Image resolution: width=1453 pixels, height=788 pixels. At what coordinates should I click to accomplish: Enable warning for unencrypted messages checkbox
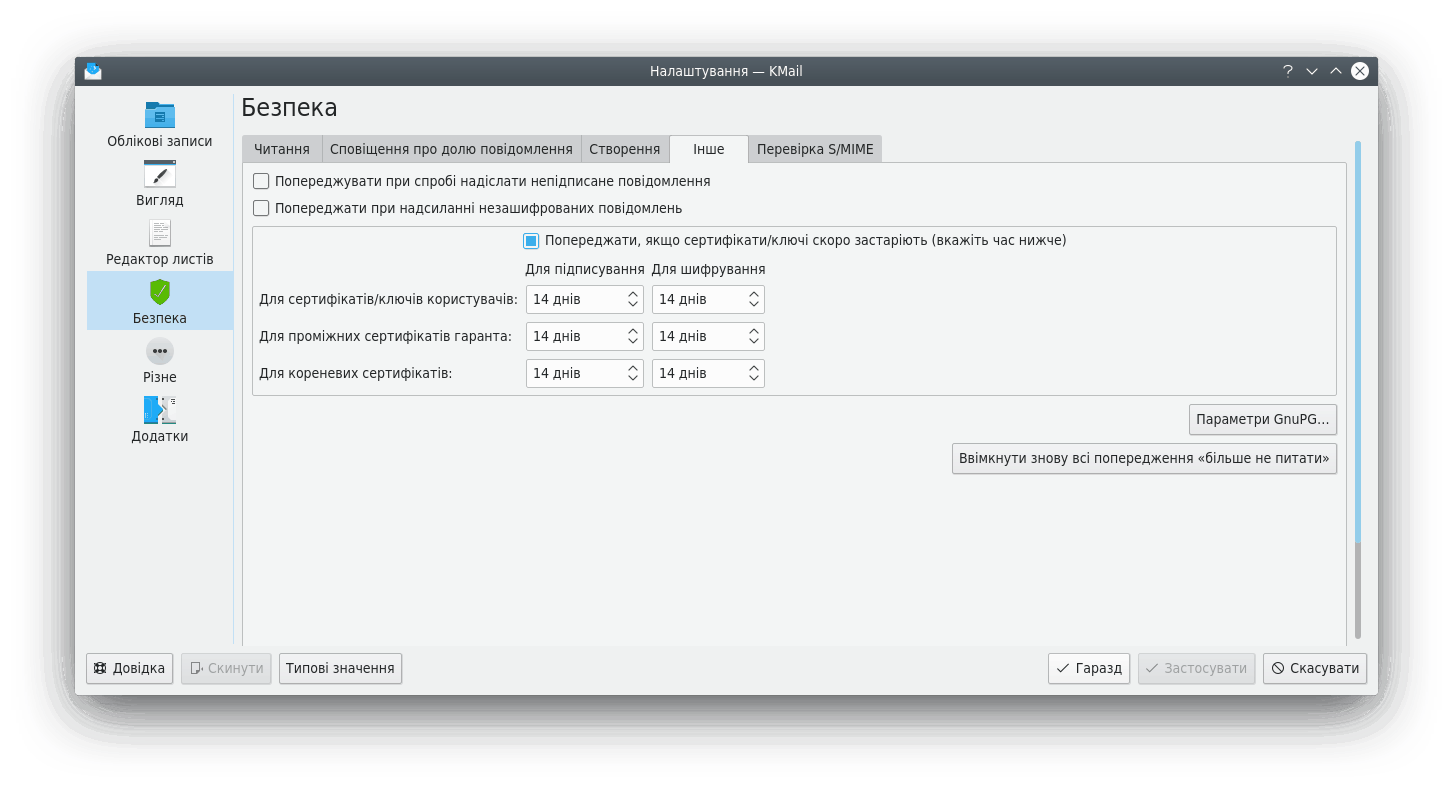(x=261, y=208)
